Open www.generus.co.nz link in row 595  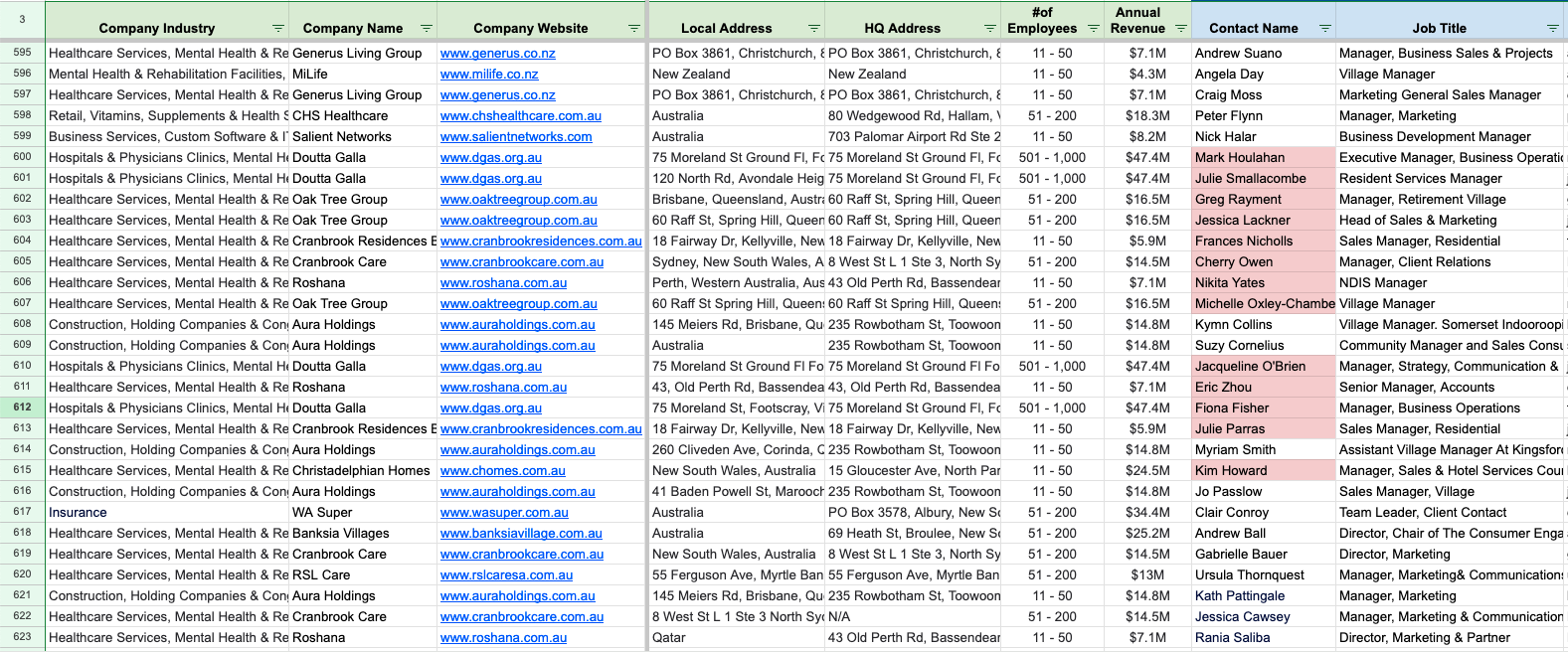click(498, 54)
